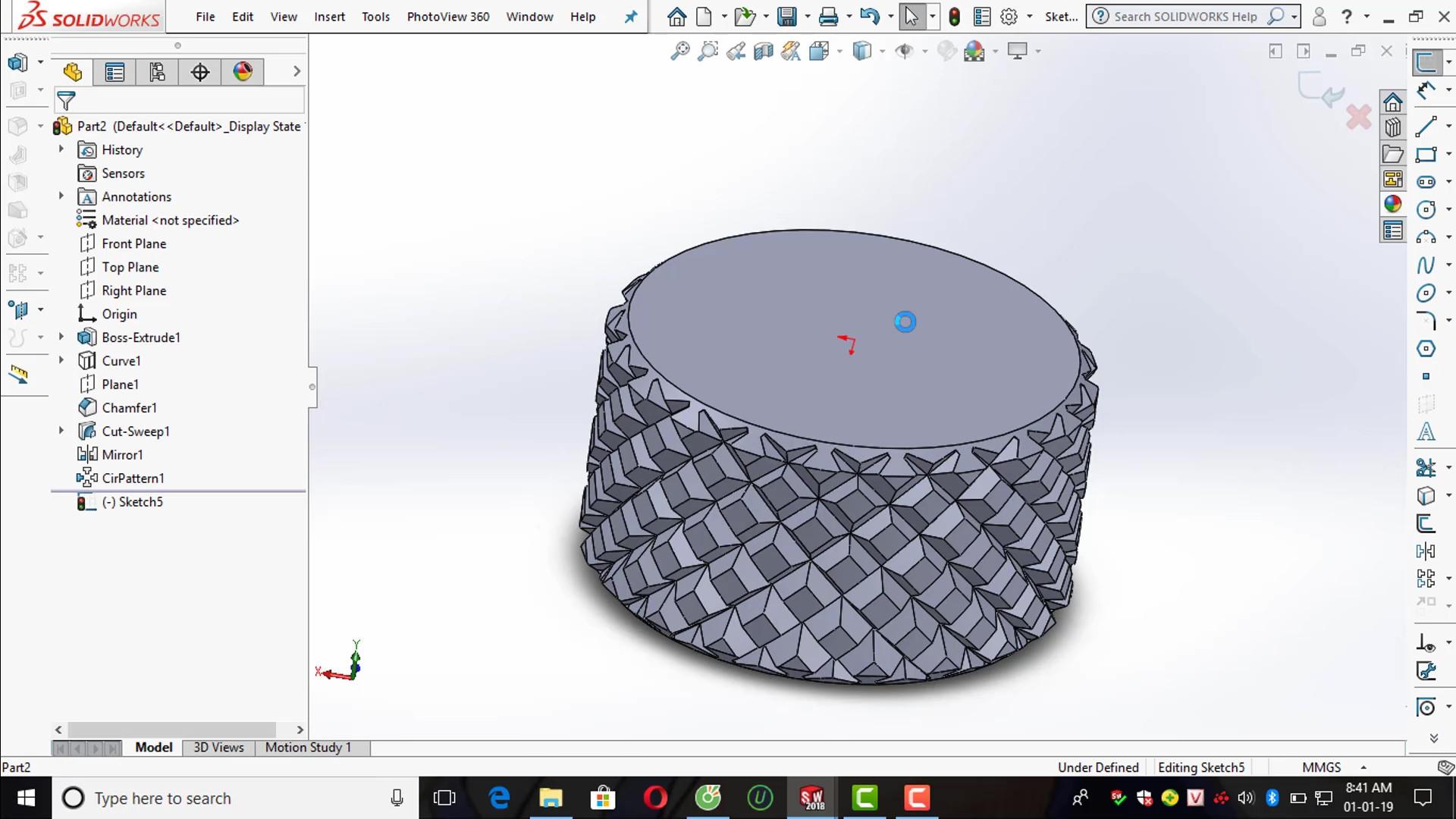Click the Zoom to Fit magnifier icon
The image size is (1456, 819).
pos(680,52)
